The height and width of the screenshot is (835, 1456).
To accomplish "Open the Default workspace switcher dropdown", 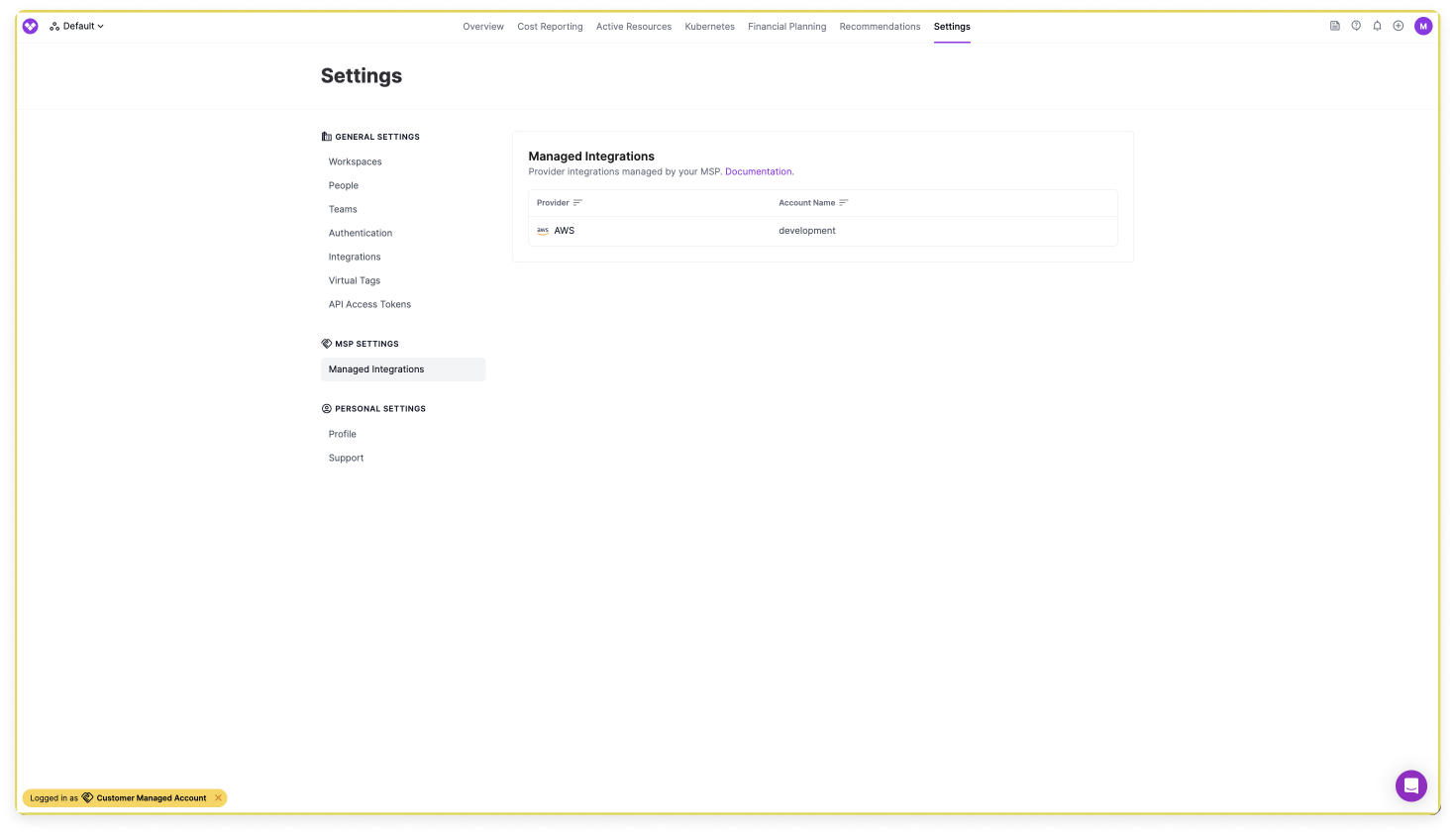I will coord(77,26).
